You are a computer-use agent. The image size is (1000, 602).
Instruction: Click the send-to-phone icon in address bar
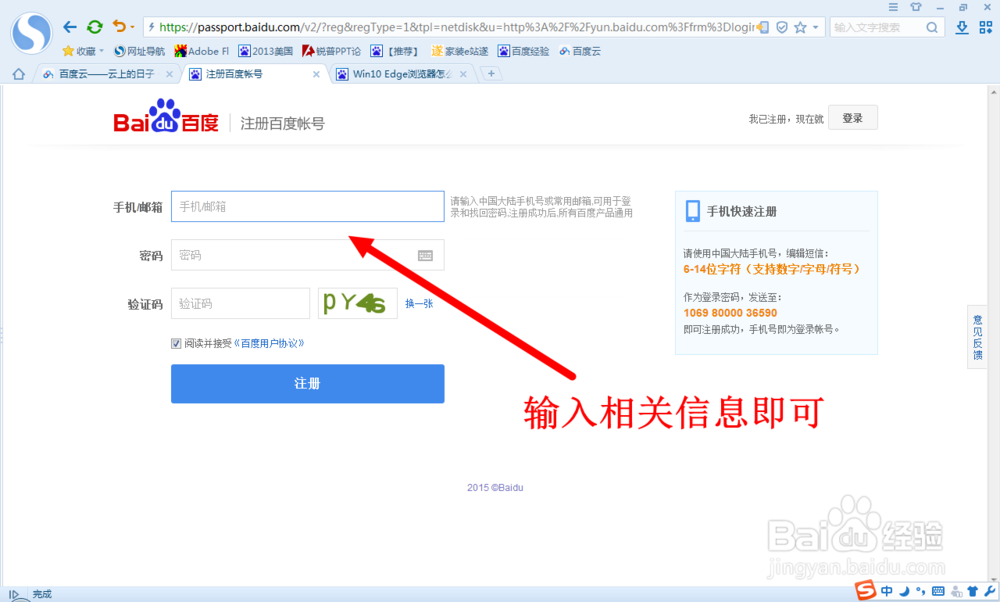coord(763,27)
